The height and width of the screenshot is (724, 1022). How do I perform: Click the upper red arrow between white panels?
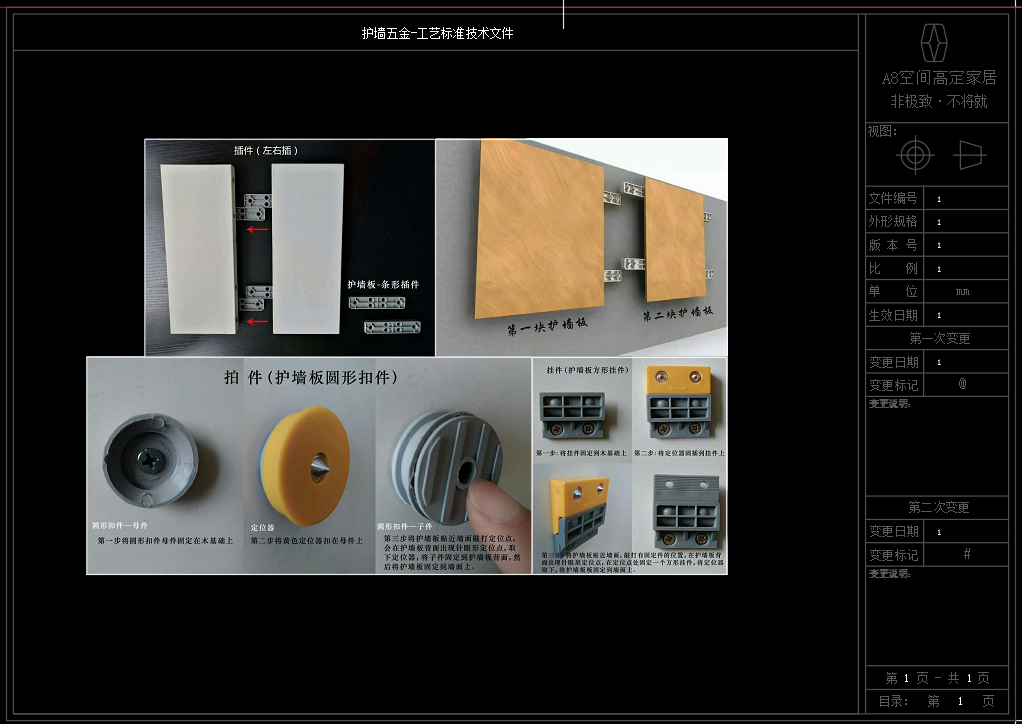pyautogui.click(x=258, y=229)
